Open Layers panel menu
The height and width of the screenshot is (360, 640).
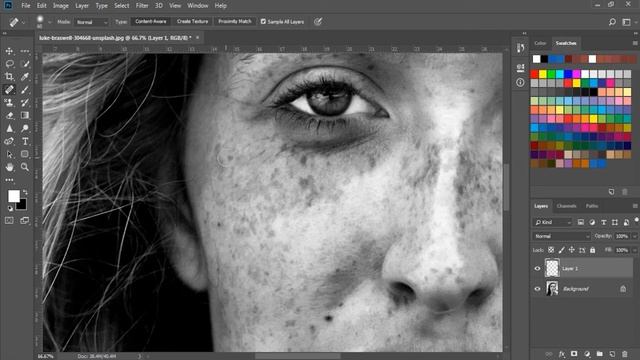click(x=635, y=206)
